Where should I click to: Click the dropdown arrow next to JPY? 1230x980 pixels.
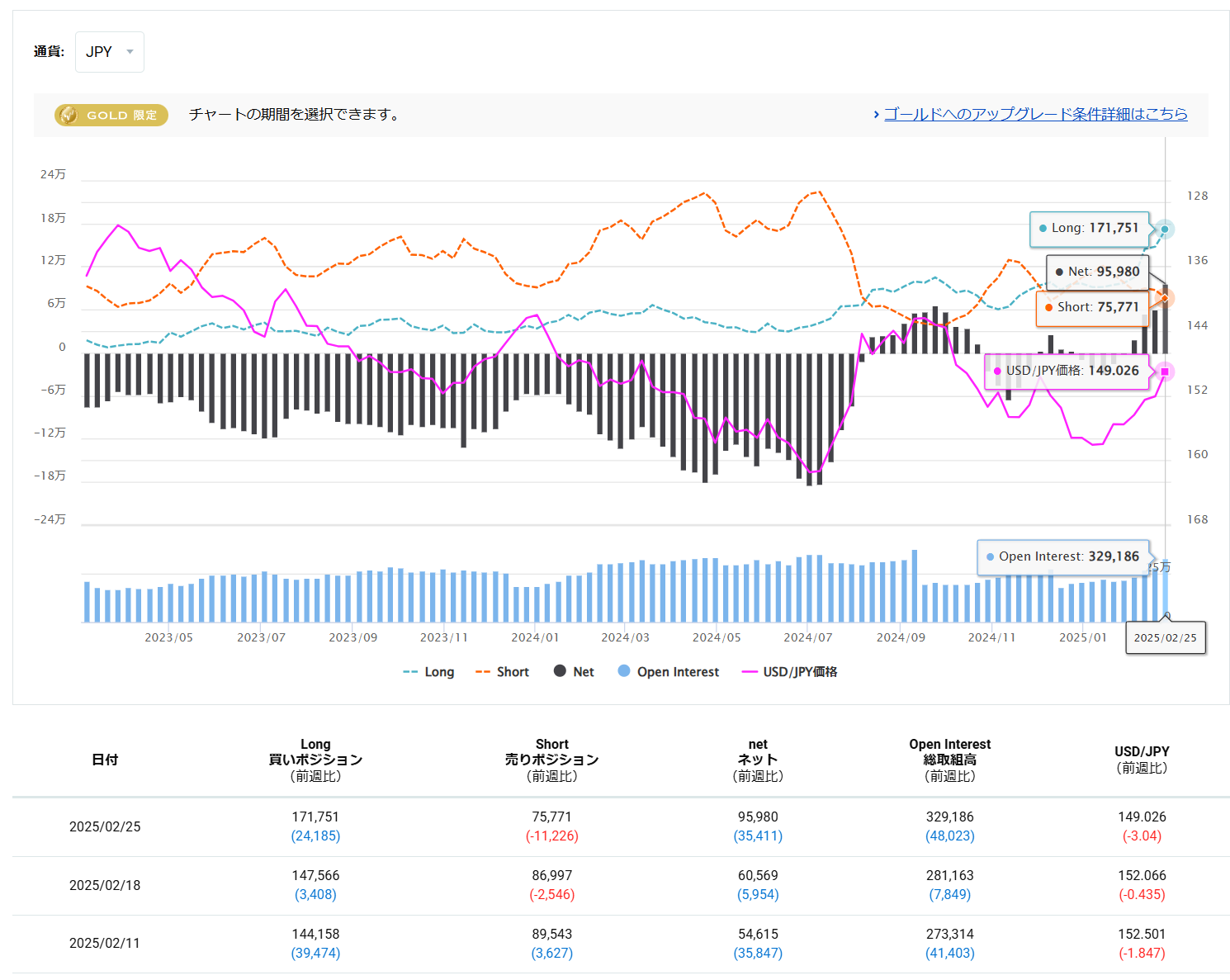click(x=130, y=52)
